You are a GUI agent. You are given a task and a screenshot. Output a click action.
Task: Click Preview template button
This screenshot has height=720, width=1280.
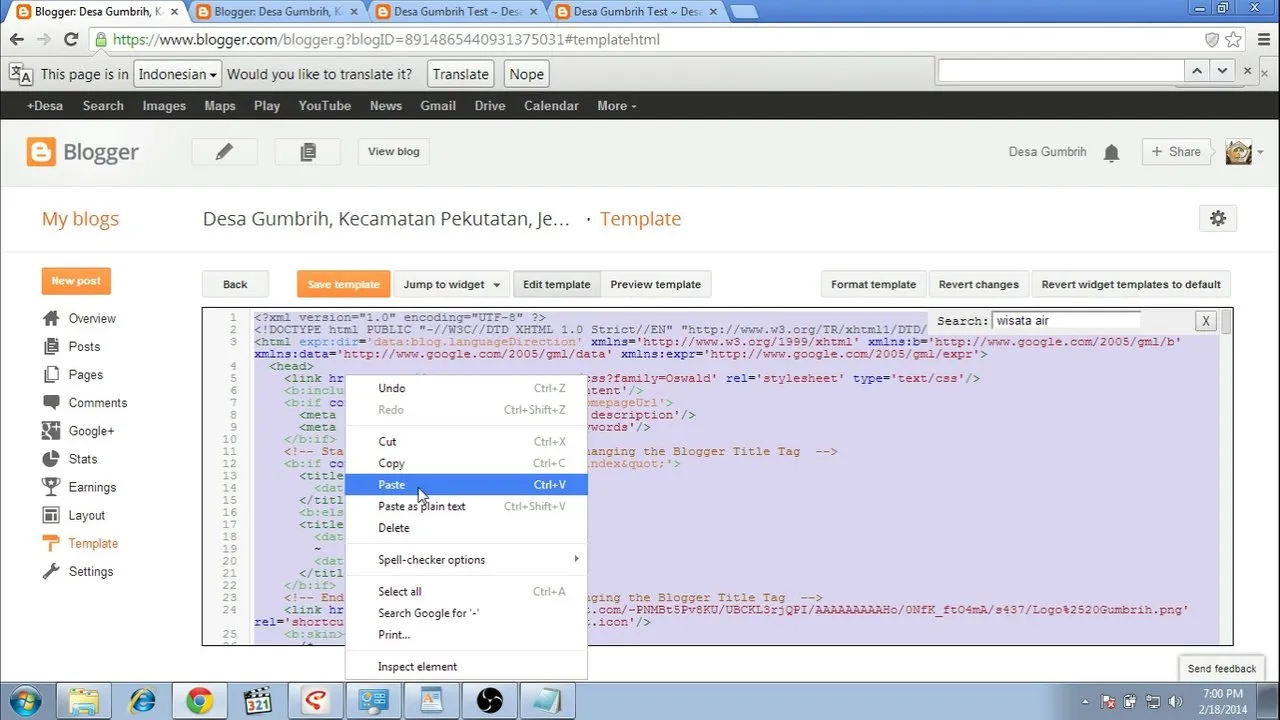pos(656,284)
